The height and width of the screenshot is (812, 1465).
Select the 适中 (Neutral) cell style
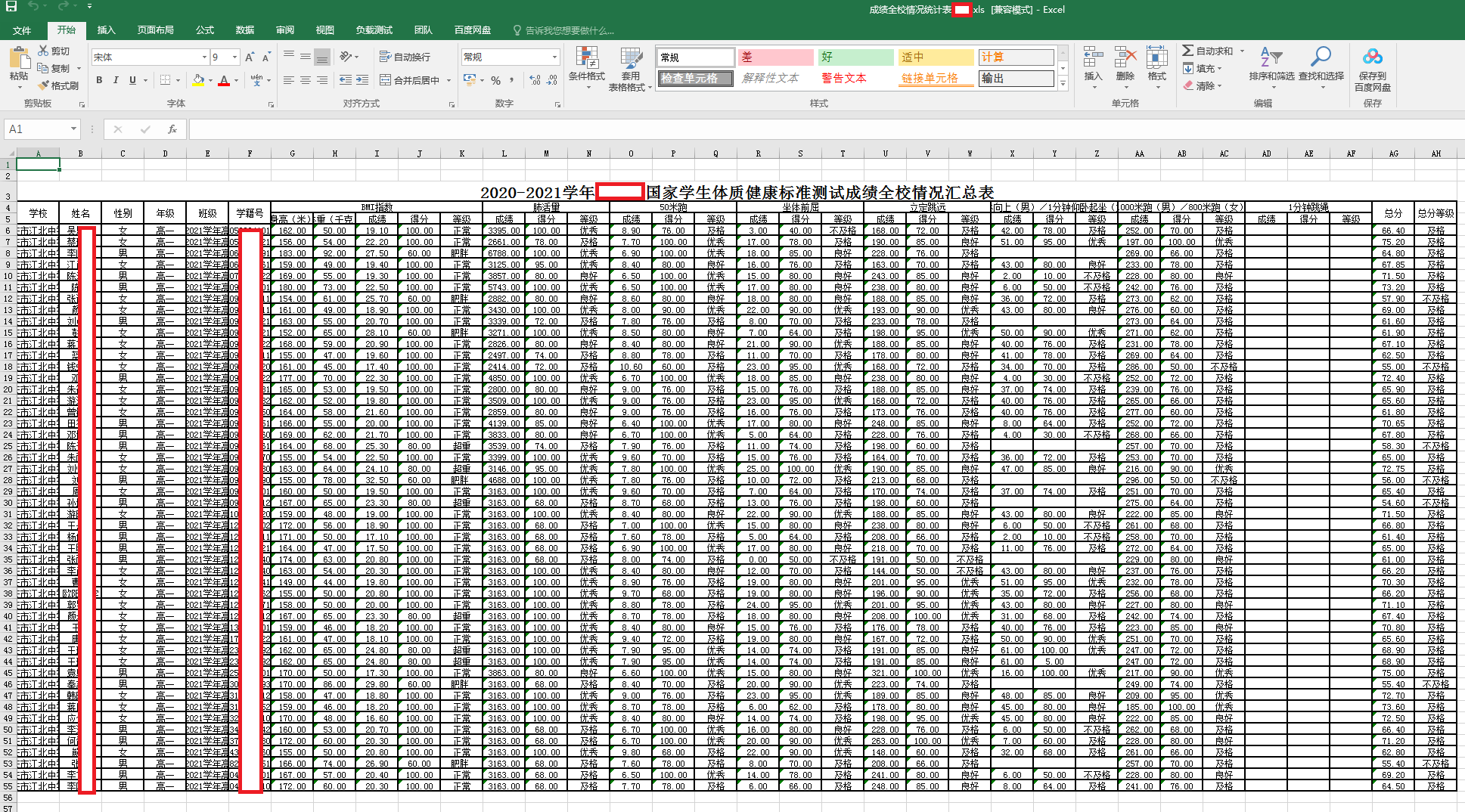click(x=936, y=57)
